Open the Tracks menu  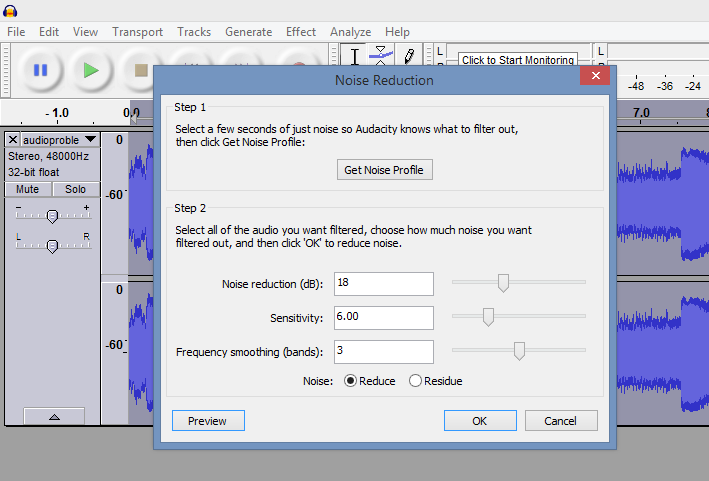click(x=194, y=32)
